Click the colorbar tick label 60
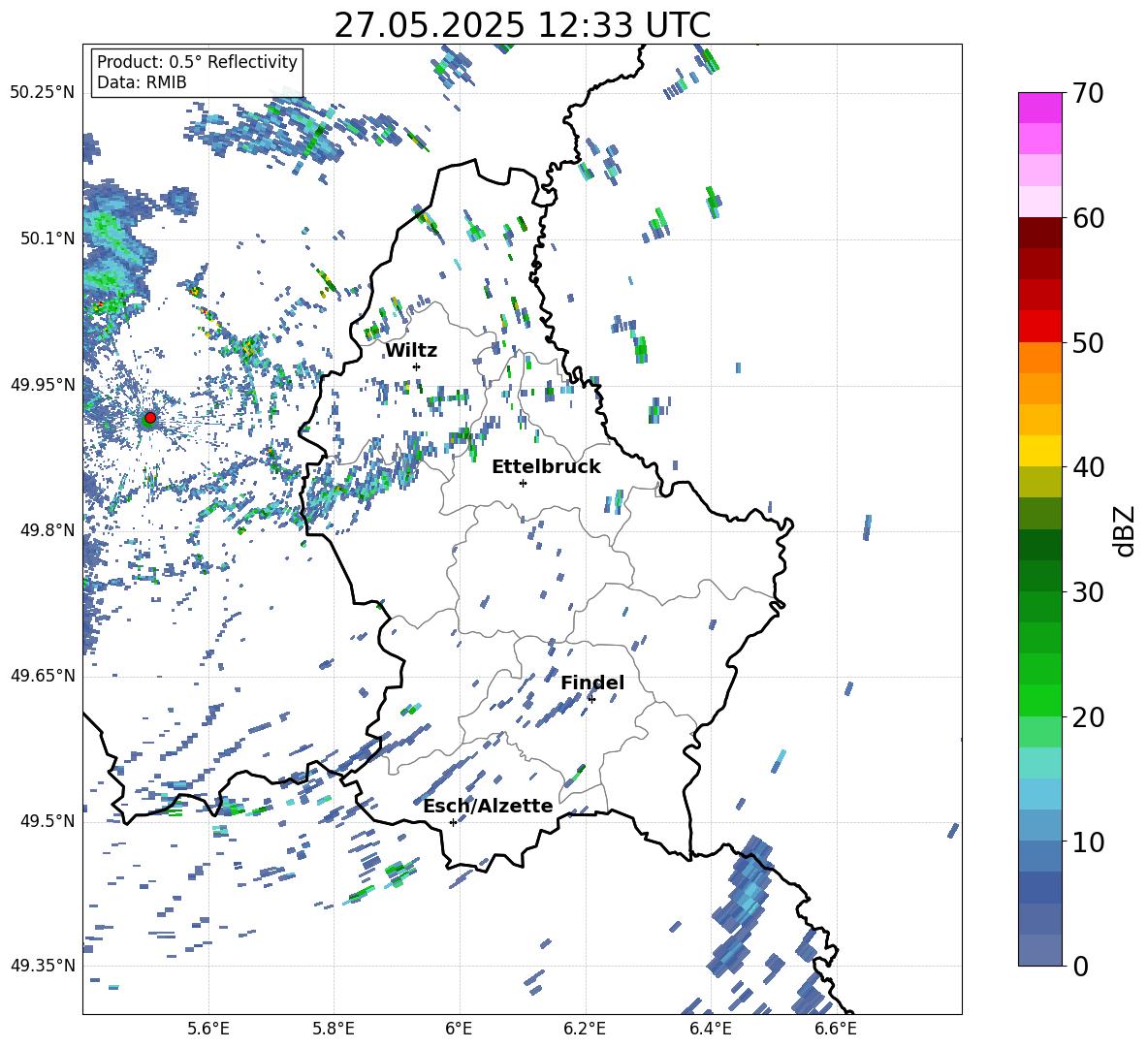Viewport: 1148px width, 1048px height. (x=1088, y=218)
